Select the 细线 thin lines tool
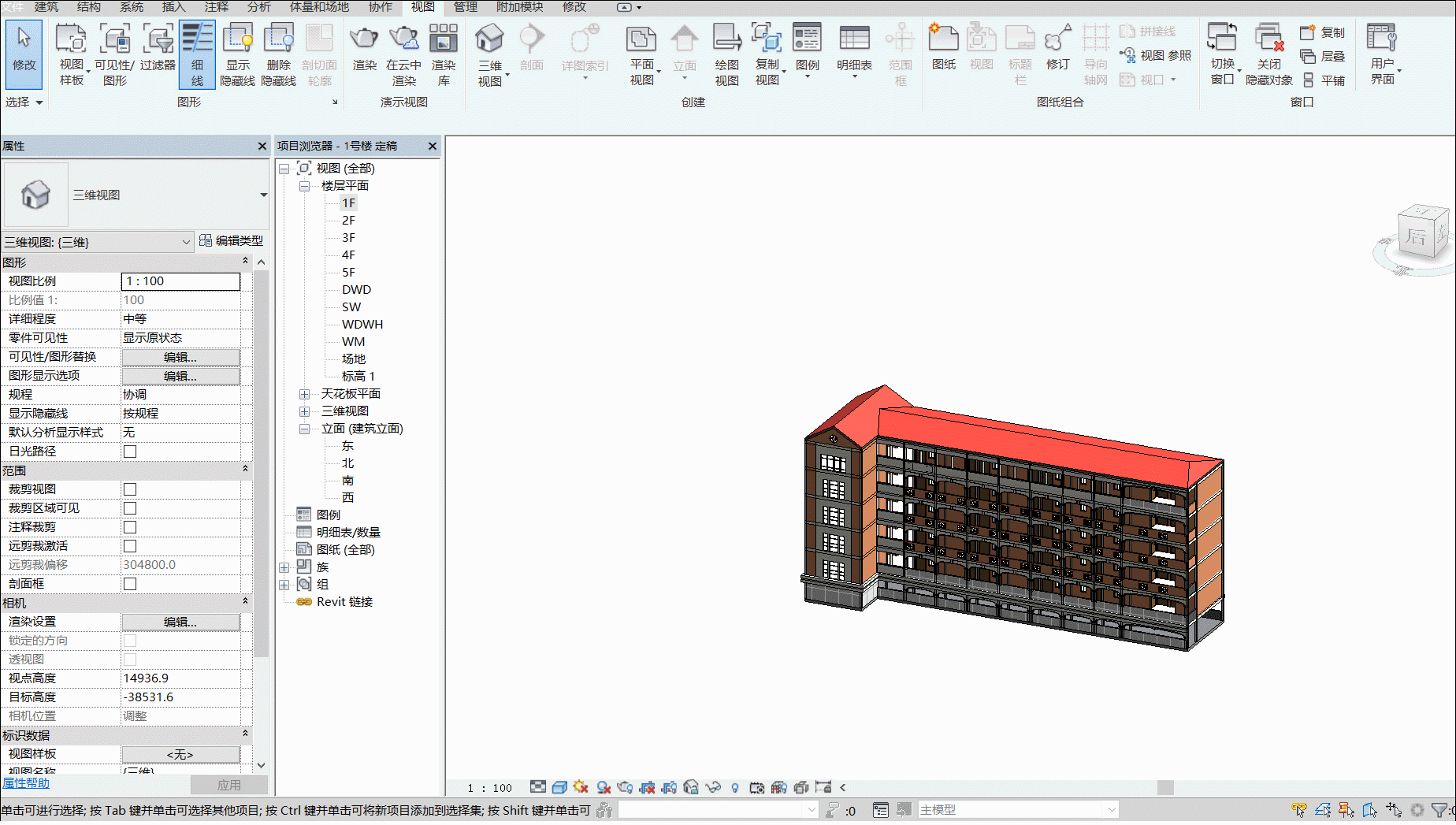The height and width of the screenshot is (825, 1456). (x=197, y=54)
